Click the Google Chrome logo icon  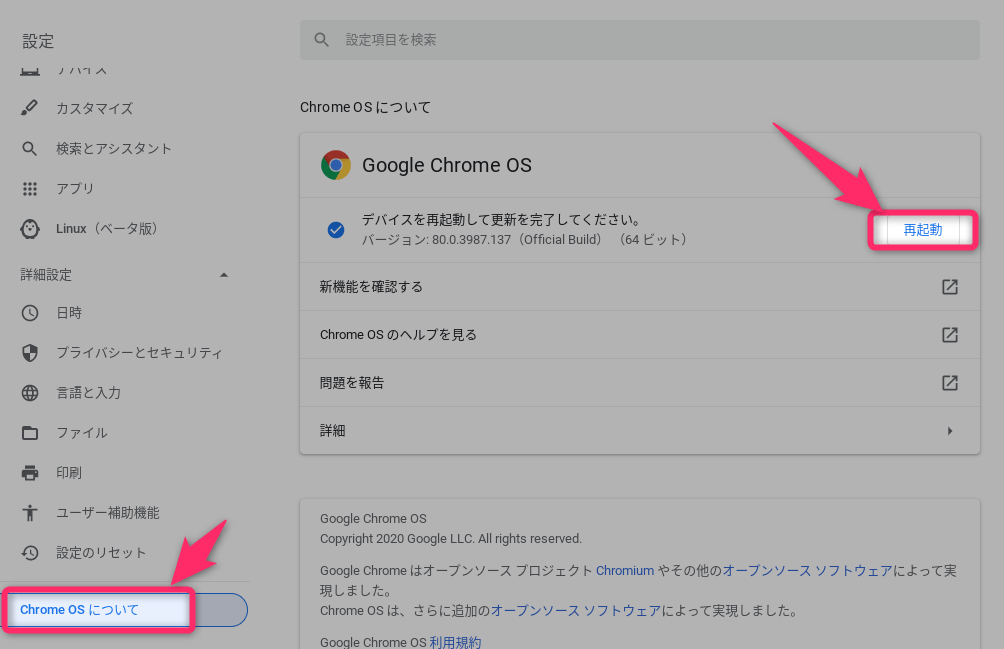[336, 165]
